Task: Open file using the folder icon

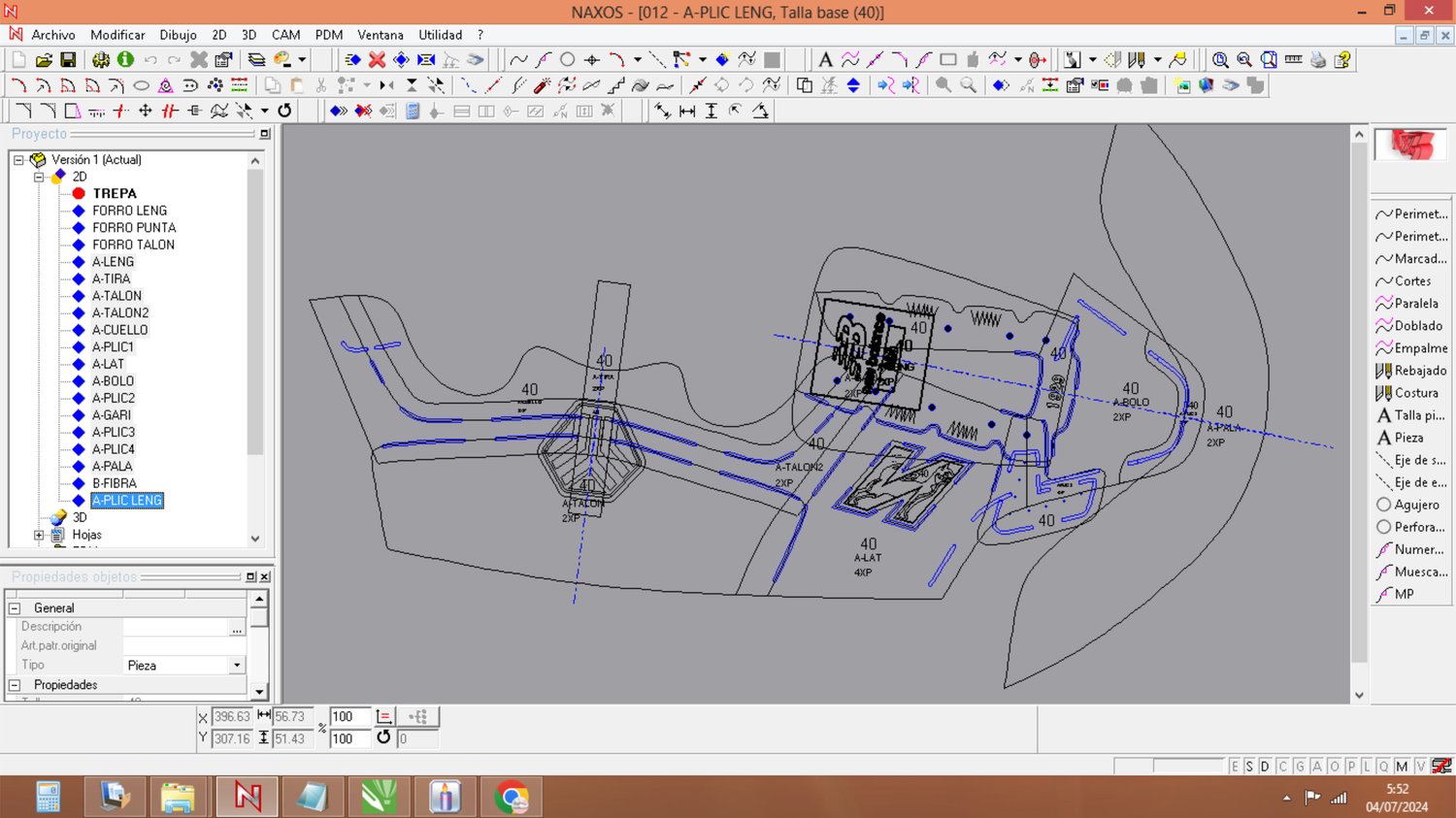Action: click(x=44, y=60)
